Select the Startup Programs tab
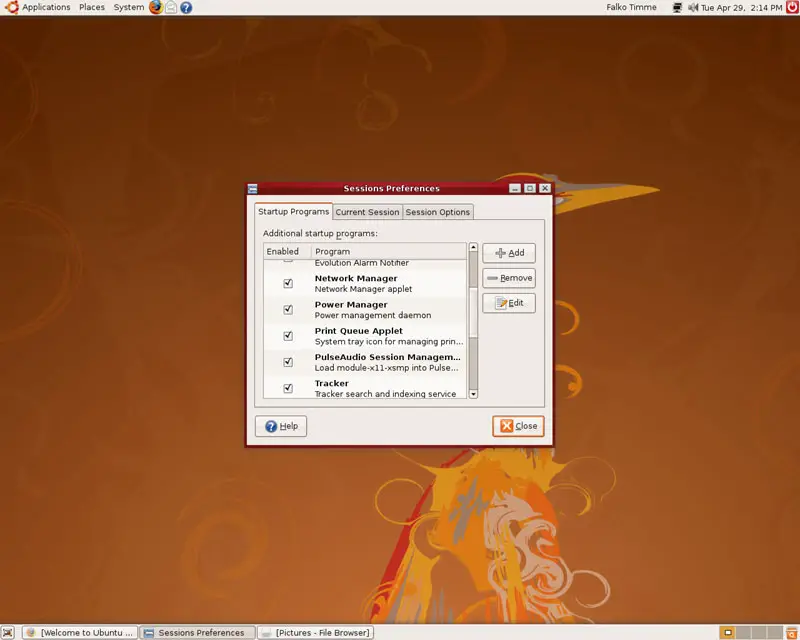This screenshot has height=640, width=800. [293, 211]
